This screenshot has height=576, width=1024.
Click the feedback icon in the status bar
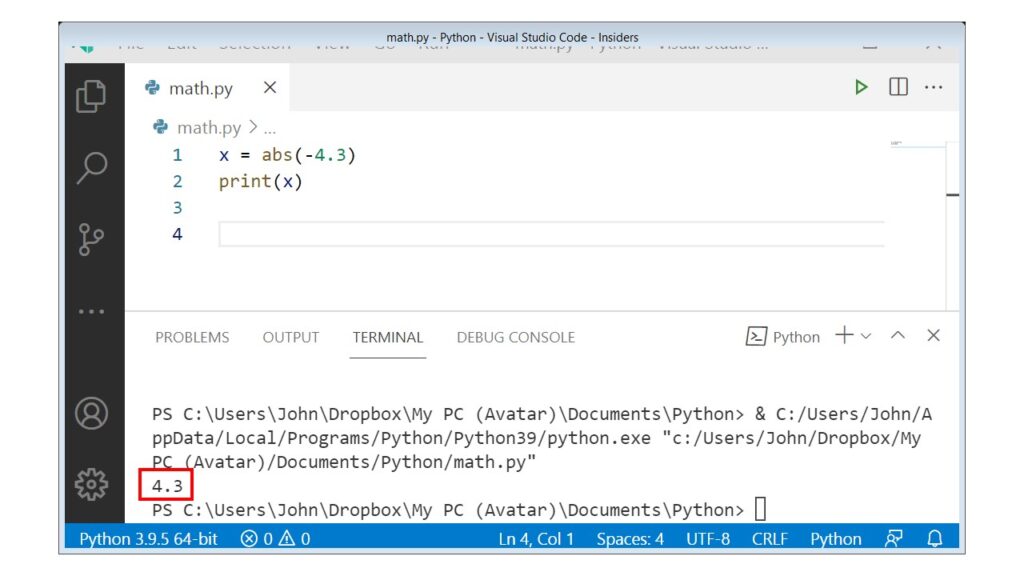pos(893,539)
